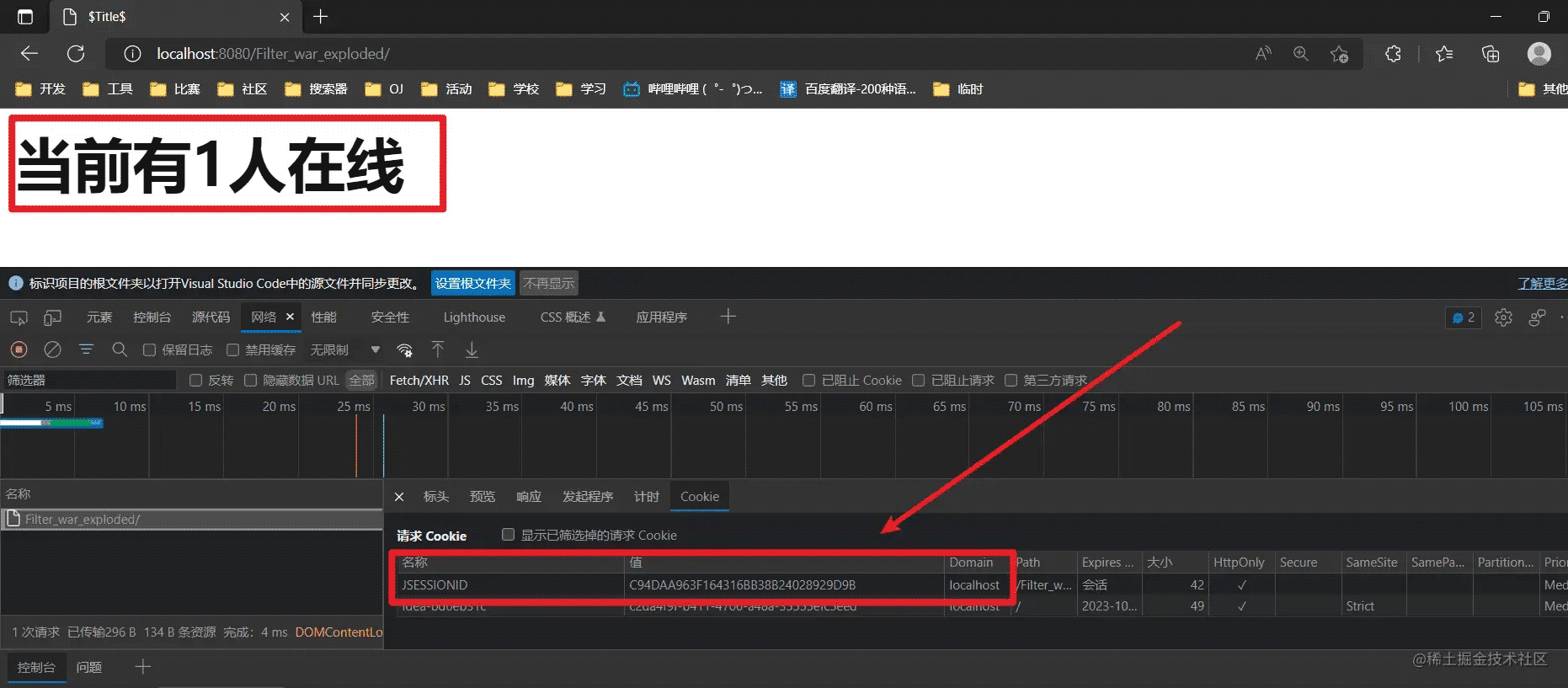
Task: Clear the network log
Action: (x=52, y=349)
